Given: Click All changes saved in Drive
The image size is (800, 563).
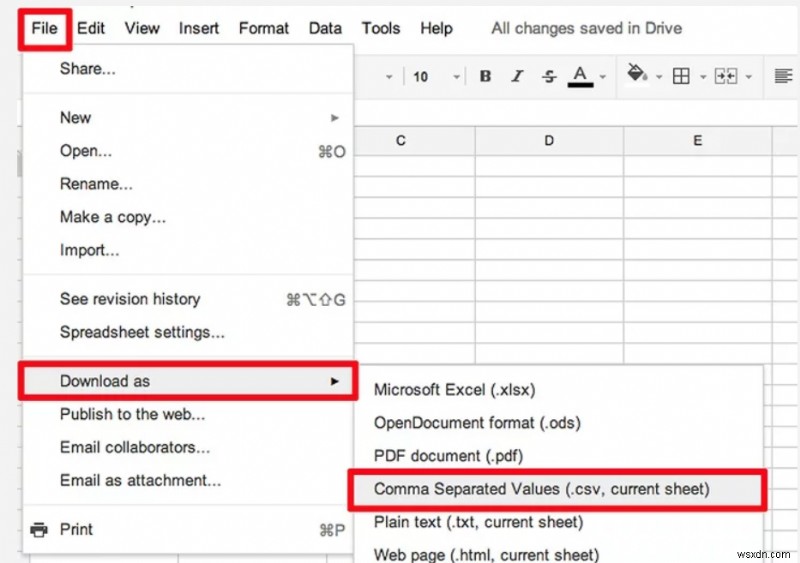Looking at the screenshot, I should point(586,28).
